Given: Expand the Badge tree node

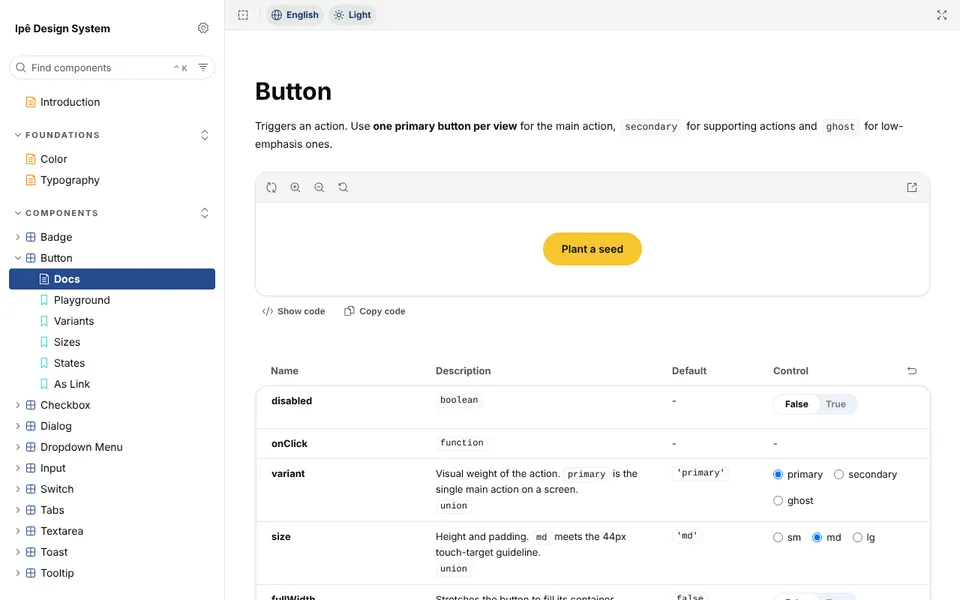Looking at the screenshot, I should tap(18, 237).
